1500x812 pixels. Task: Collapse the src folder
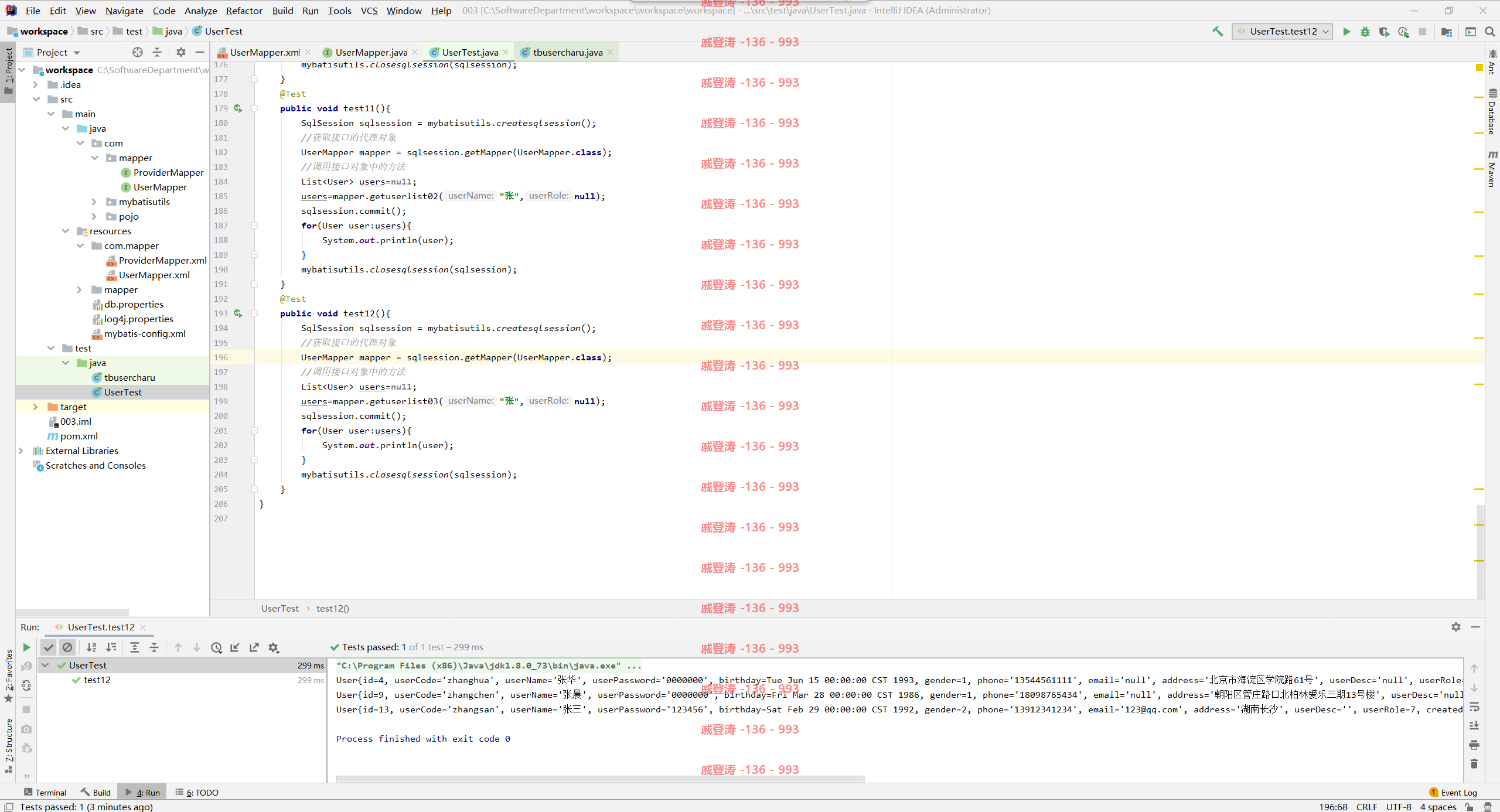36,99
